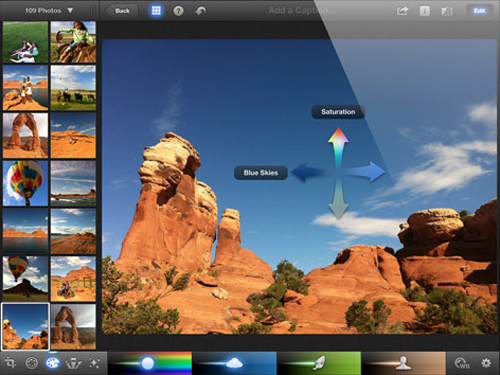Show photo info with the i icon
500x375 pixels.
pyautogui.click(x=424, y=11)
